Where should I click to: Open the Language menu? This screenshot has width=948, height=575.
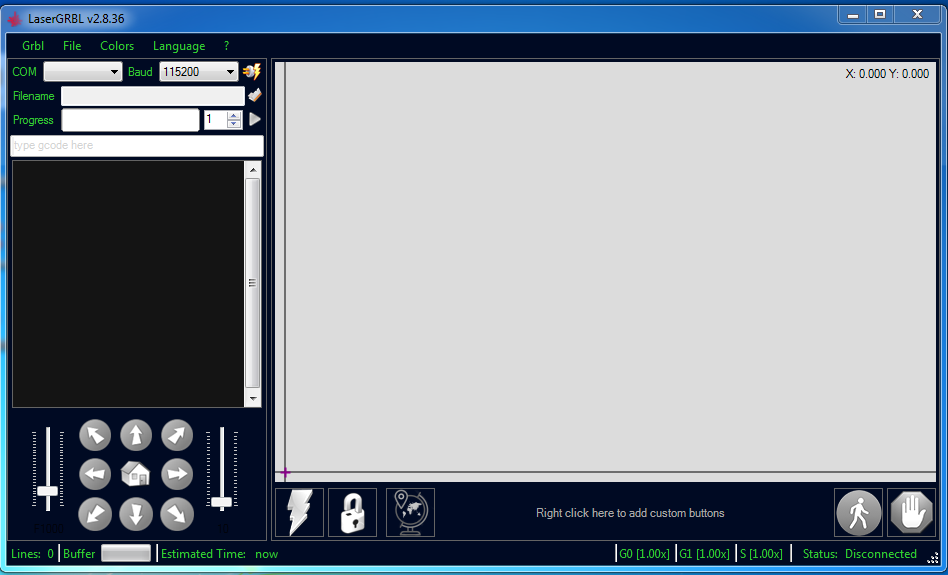pos(179,46)
